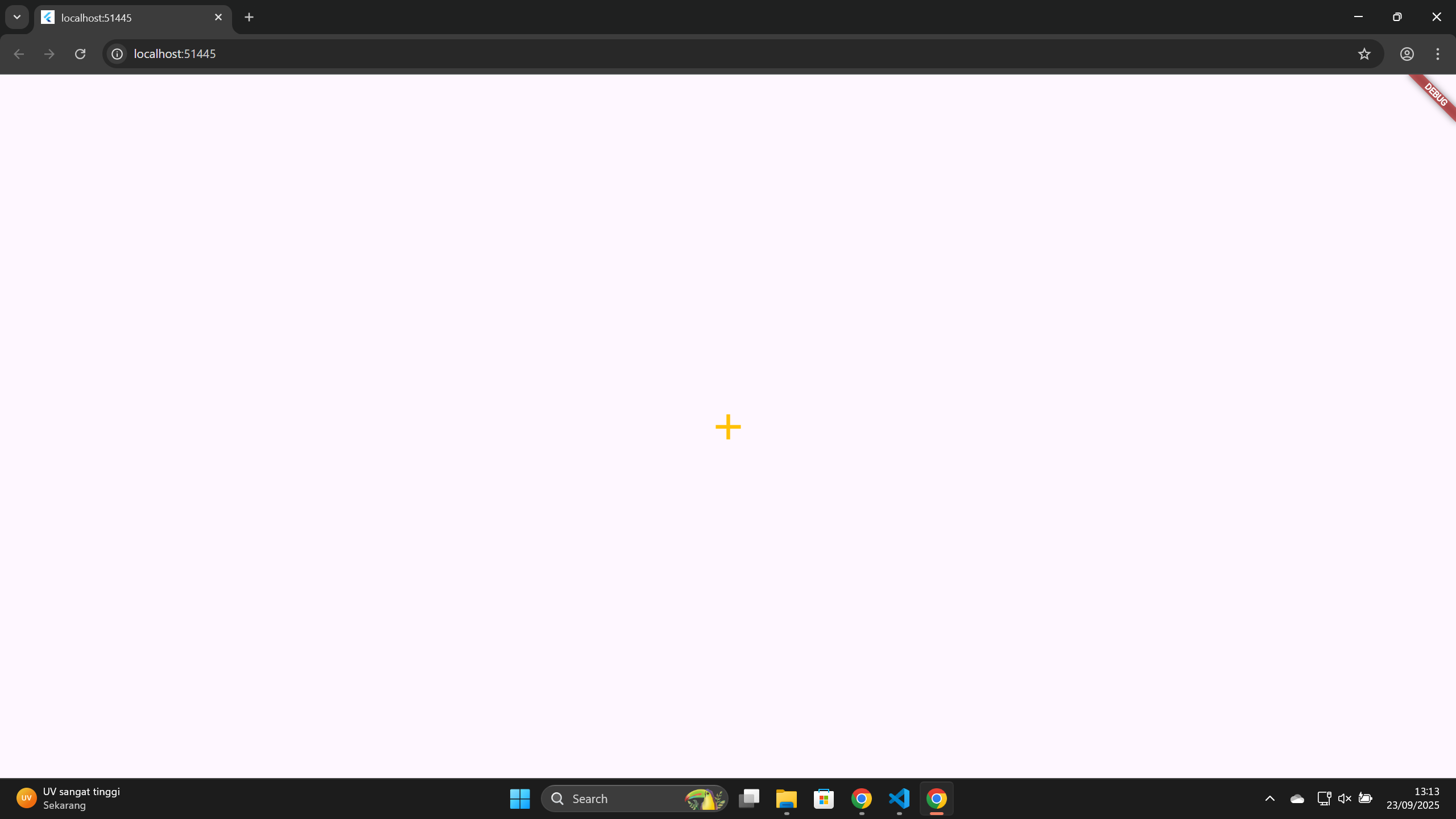Open File Explorer from taskbar
The width and height of the screenshot is (1456, 819).
click(786, 799)
